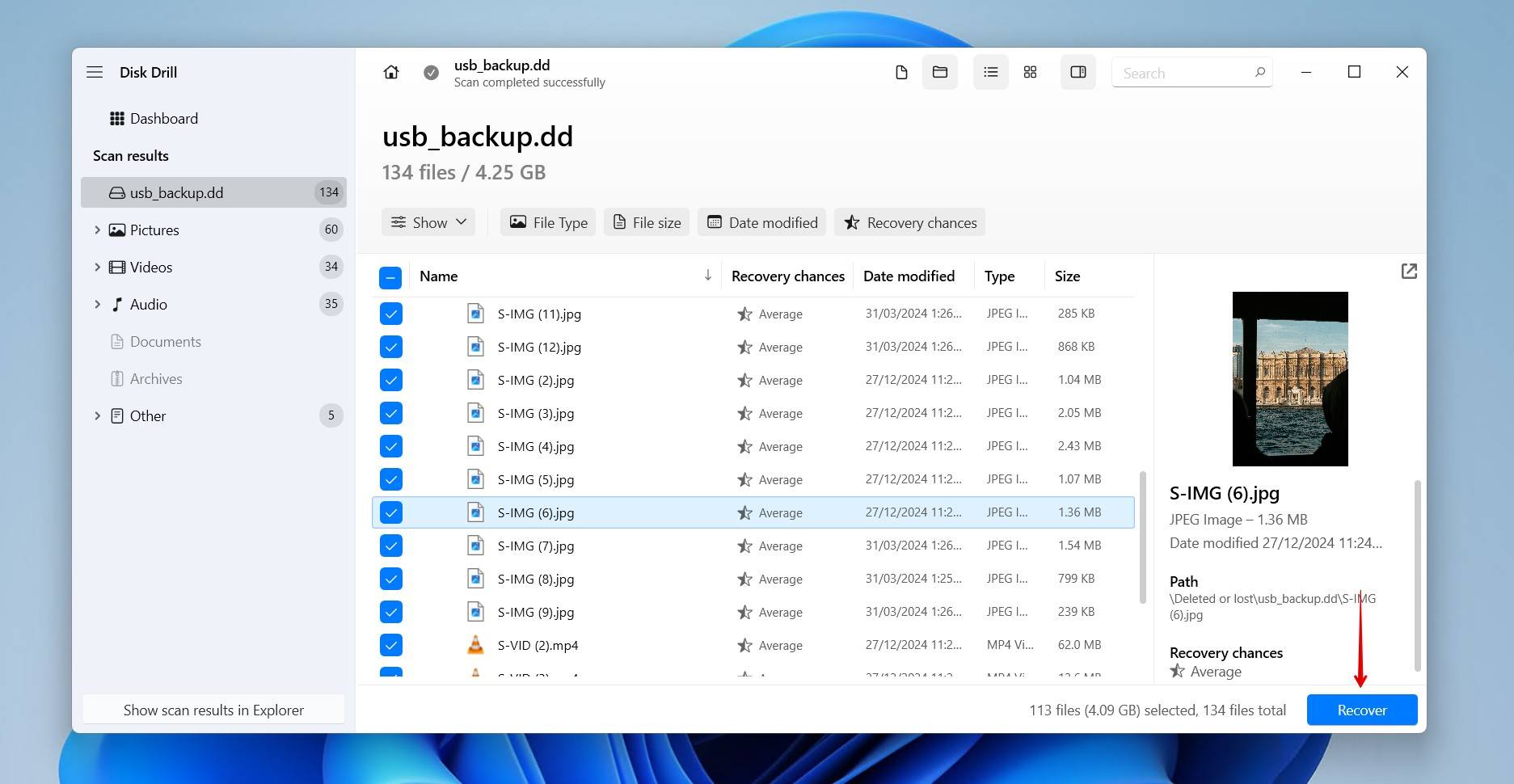Open the Show filter dropdown
This screenshot has height=784, width=1514.
pyautogui.click(x=428, y=221)
